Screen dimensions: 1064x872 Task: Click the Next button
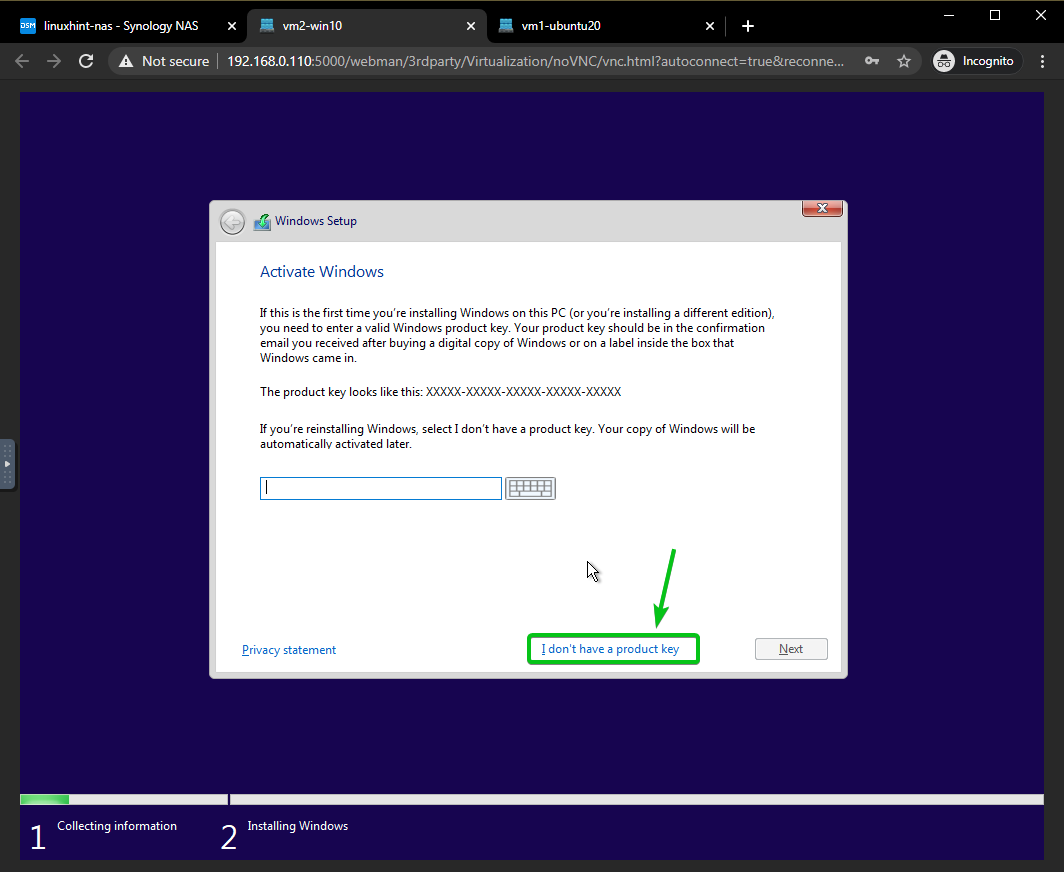click(x=791, y=649)
